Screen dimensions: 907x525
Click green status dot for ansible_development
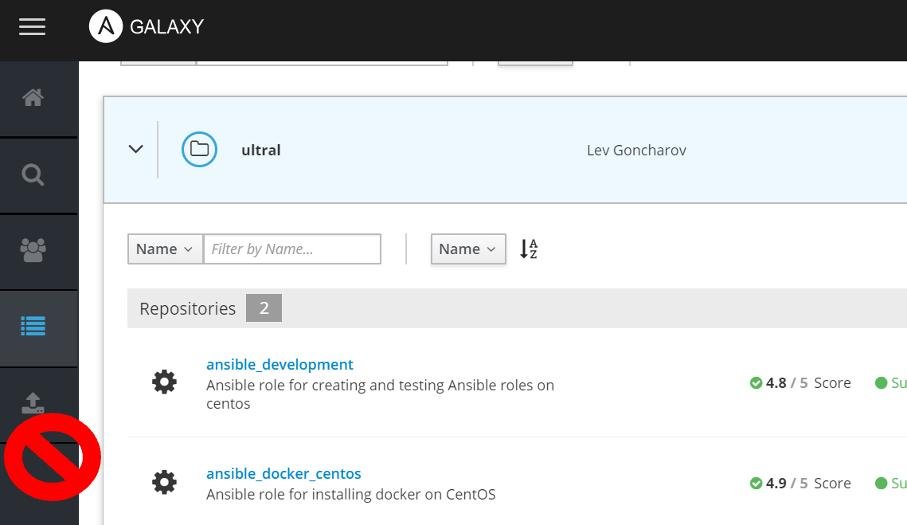pyautogui.click(x=881, y=383)
